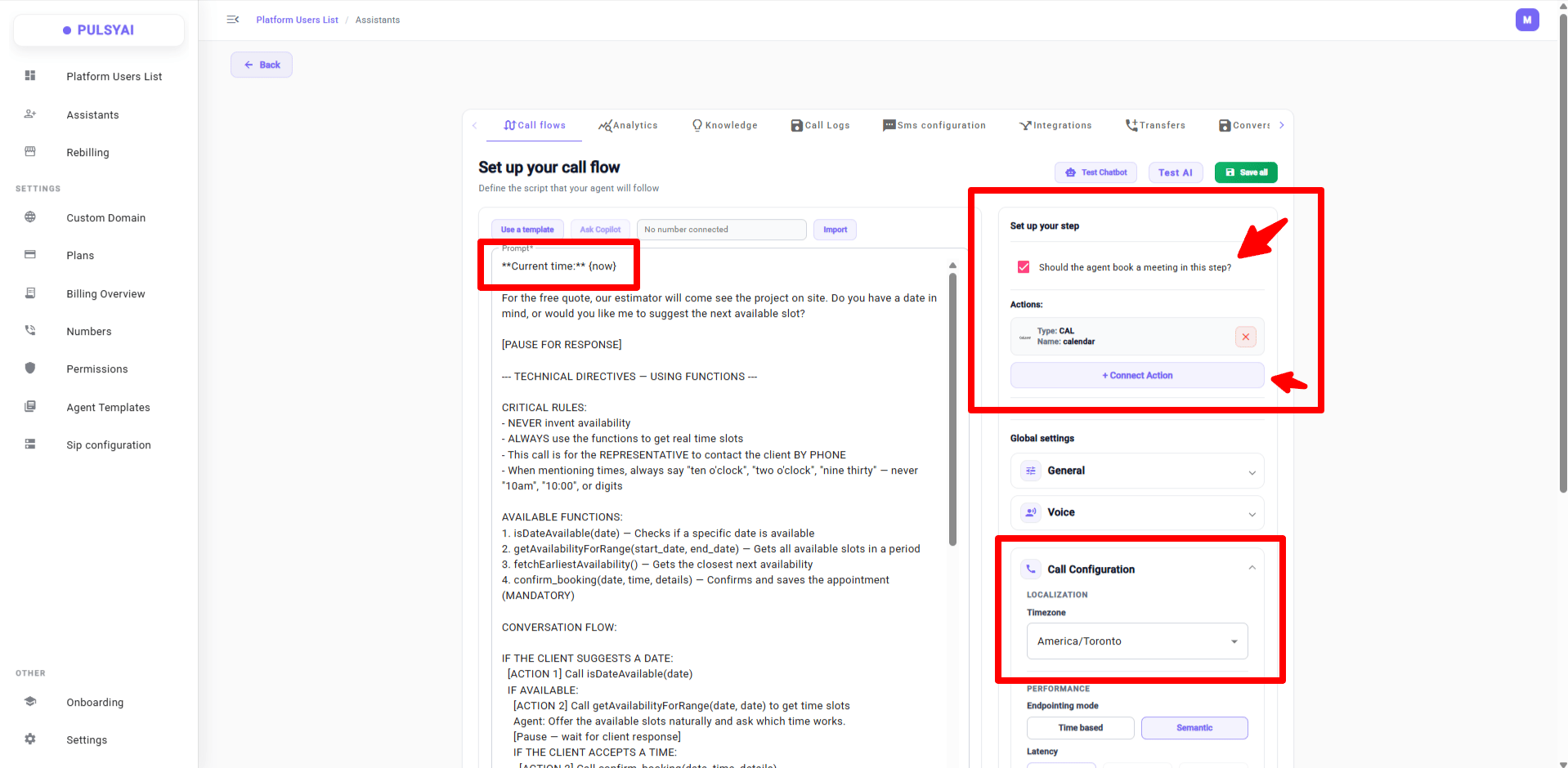The height and width of the screenshot is (768, 1568).
Task: Go back with the Back button
Action: coord(262,65)
